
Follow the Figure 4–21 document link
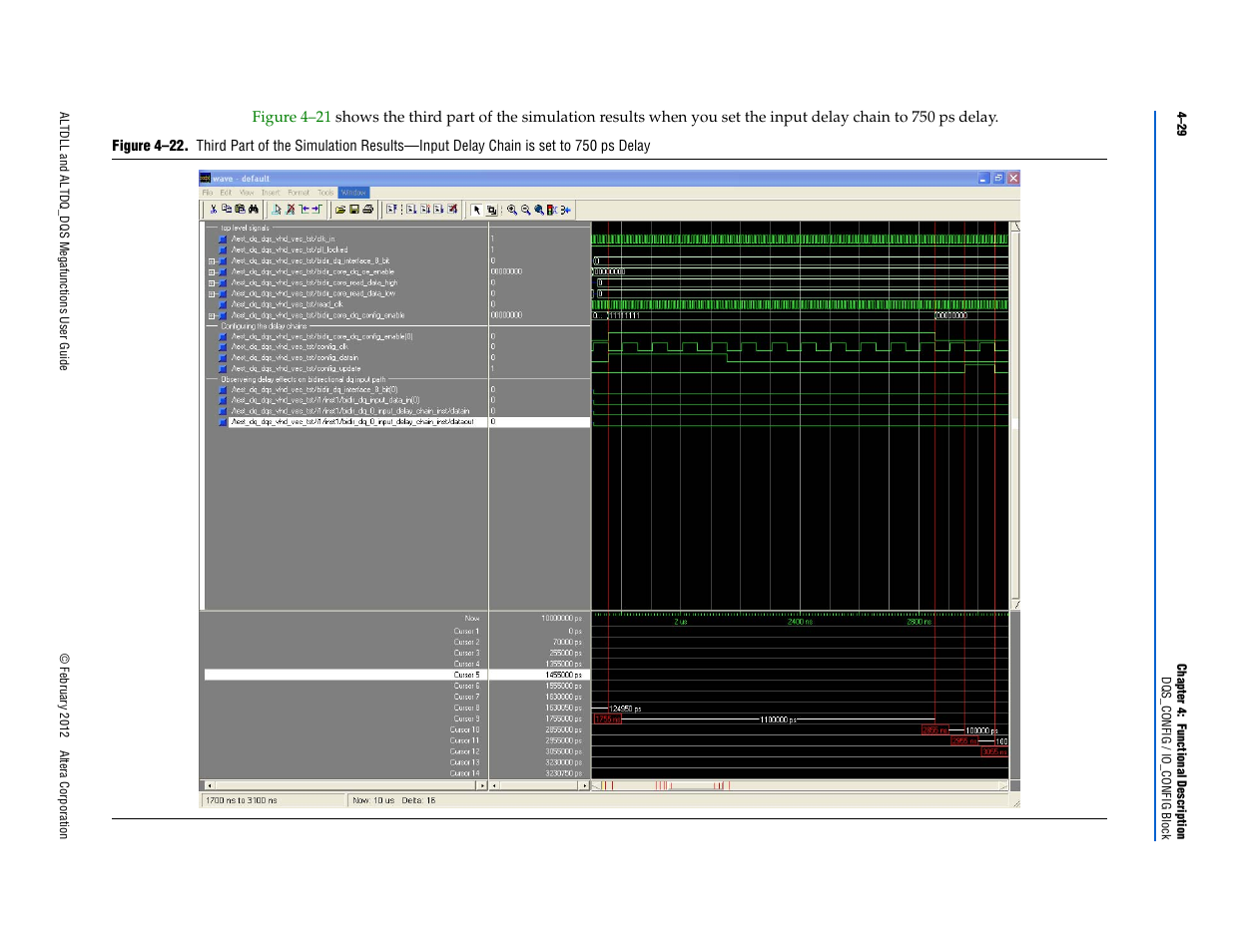click(x=292, y=117)
